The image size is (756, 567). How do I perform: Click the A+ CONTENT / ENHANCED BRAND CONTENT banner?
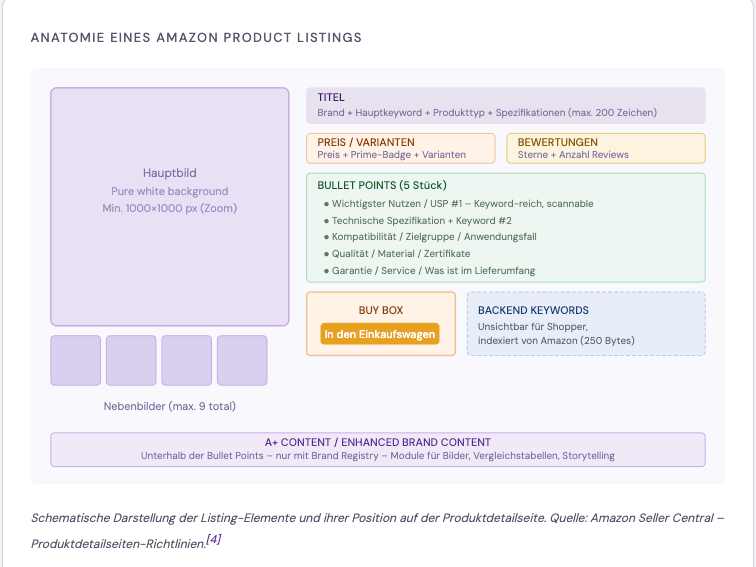pos(378,450)
